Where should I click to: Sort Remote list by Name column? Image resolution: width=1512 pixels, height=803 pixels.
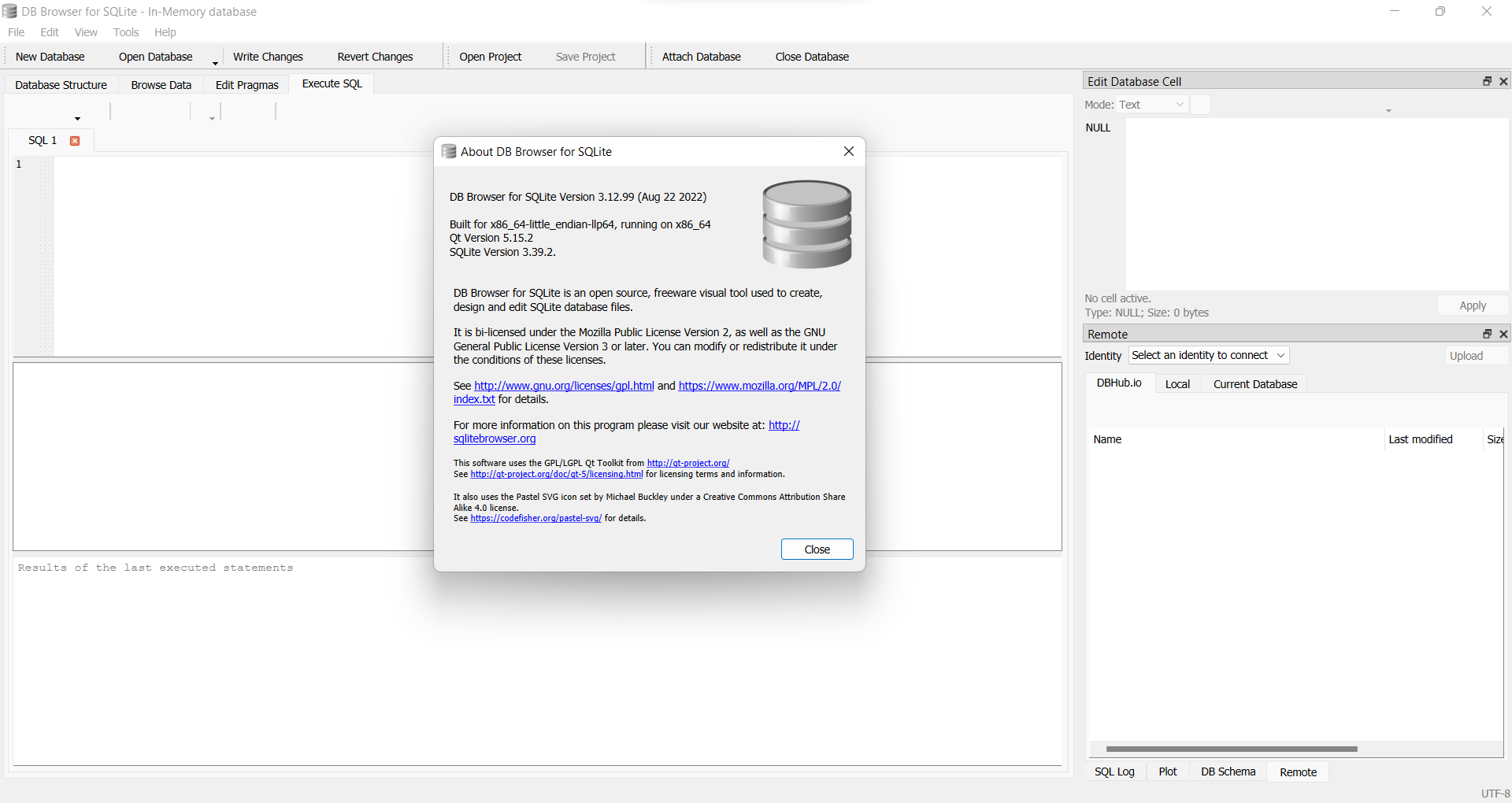[1236, 439]
